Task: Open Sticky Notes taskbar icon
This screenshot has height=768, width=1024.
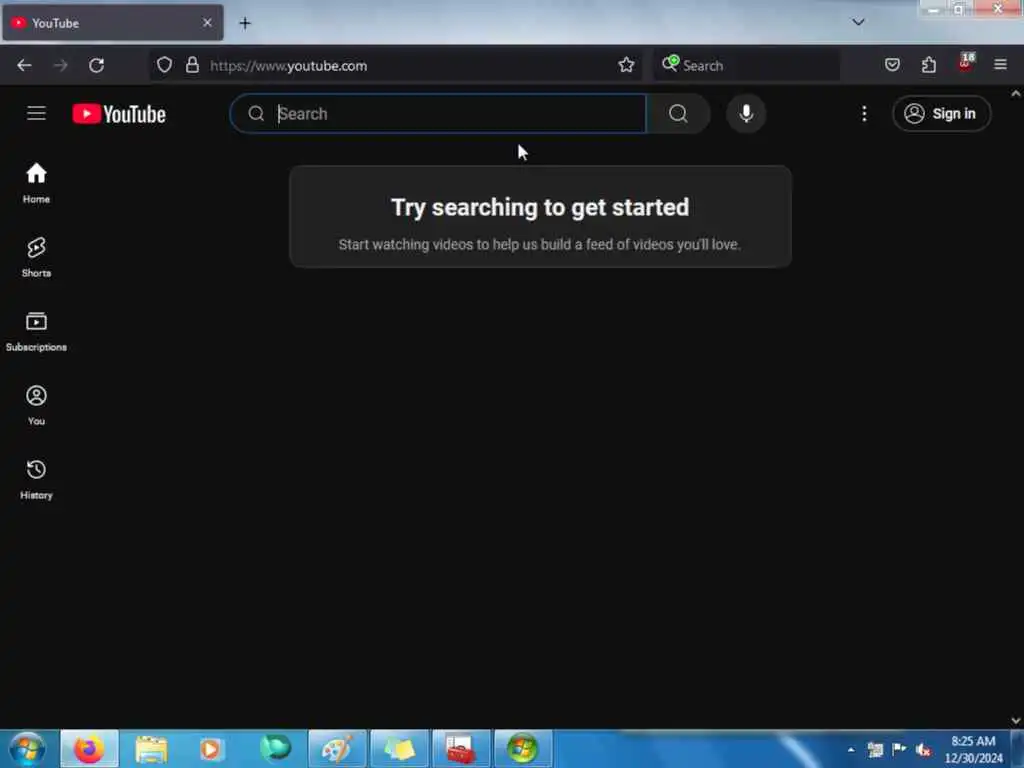Action: 400,748
